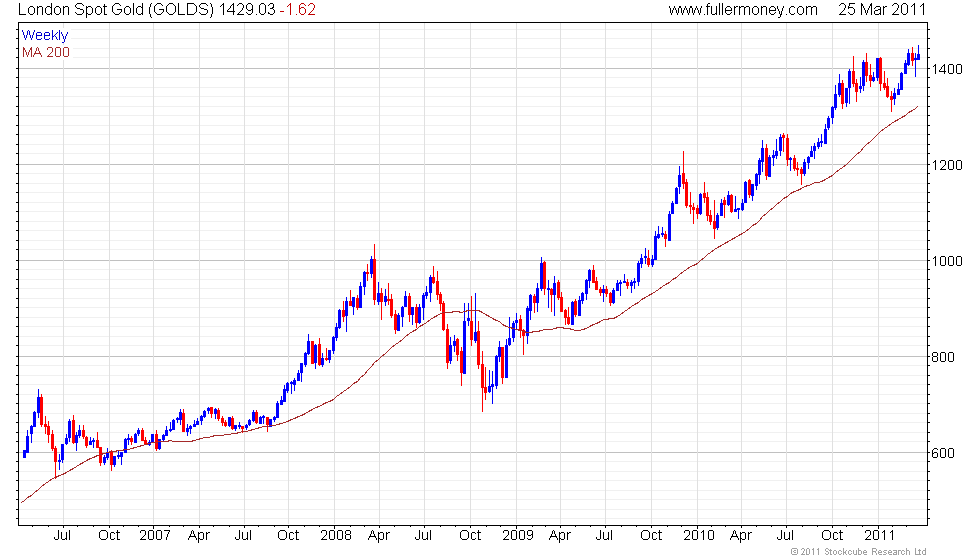Click the price value 1429.03

(247, 10)
